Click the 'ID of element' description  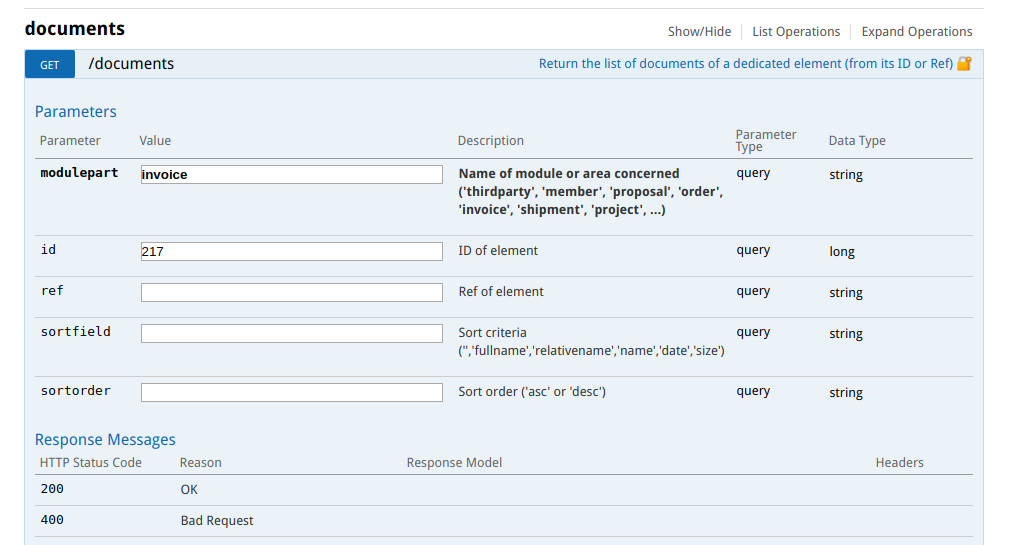pyautogui.click(x=498, y=250)
